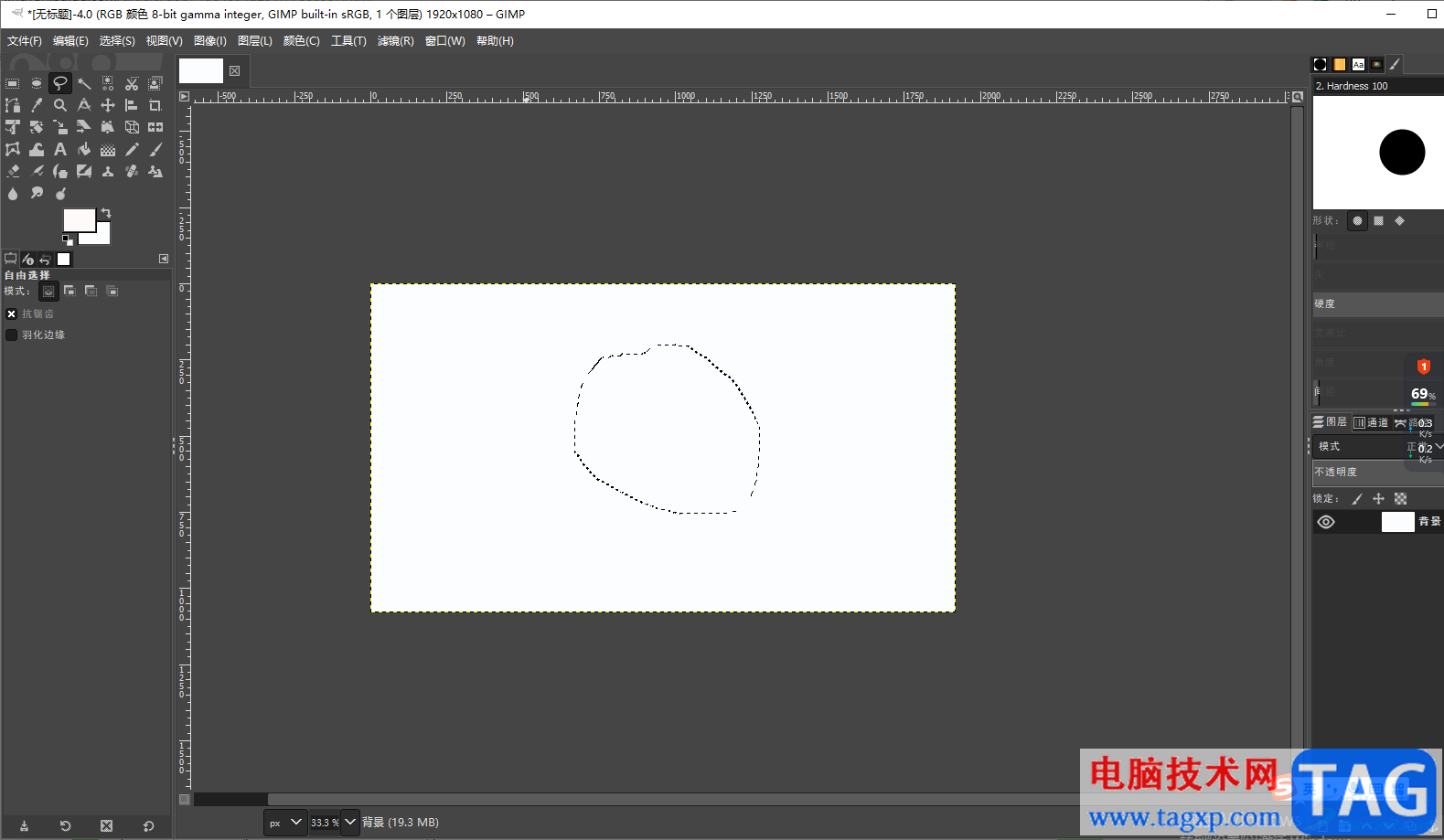This screenshot has width=1444, height=840.
Task: Open the 图层(L) menu
Action: 254,41
